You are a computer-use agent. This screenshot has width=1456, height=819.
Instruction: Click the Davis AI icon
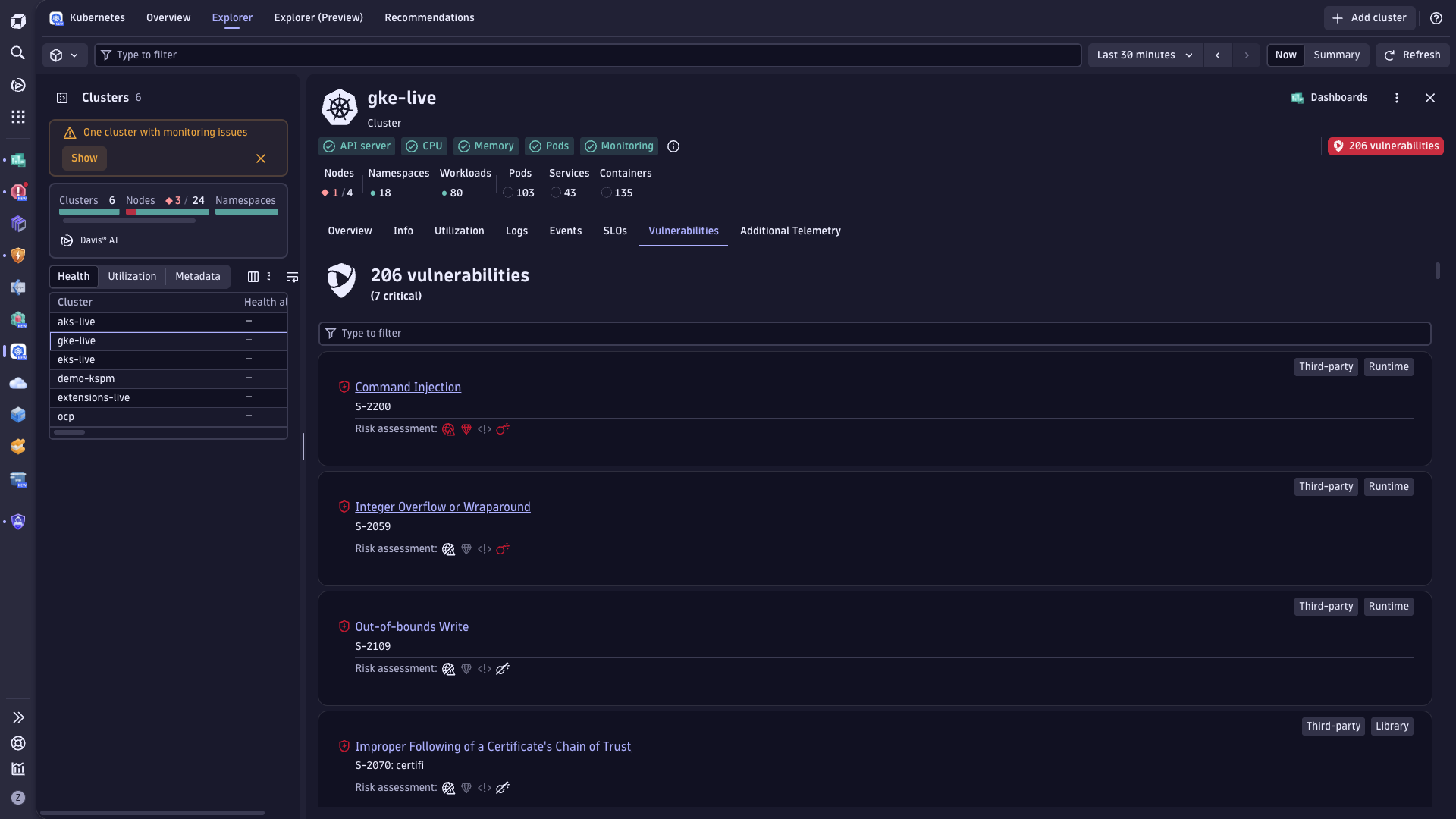(x=67, y=240)
